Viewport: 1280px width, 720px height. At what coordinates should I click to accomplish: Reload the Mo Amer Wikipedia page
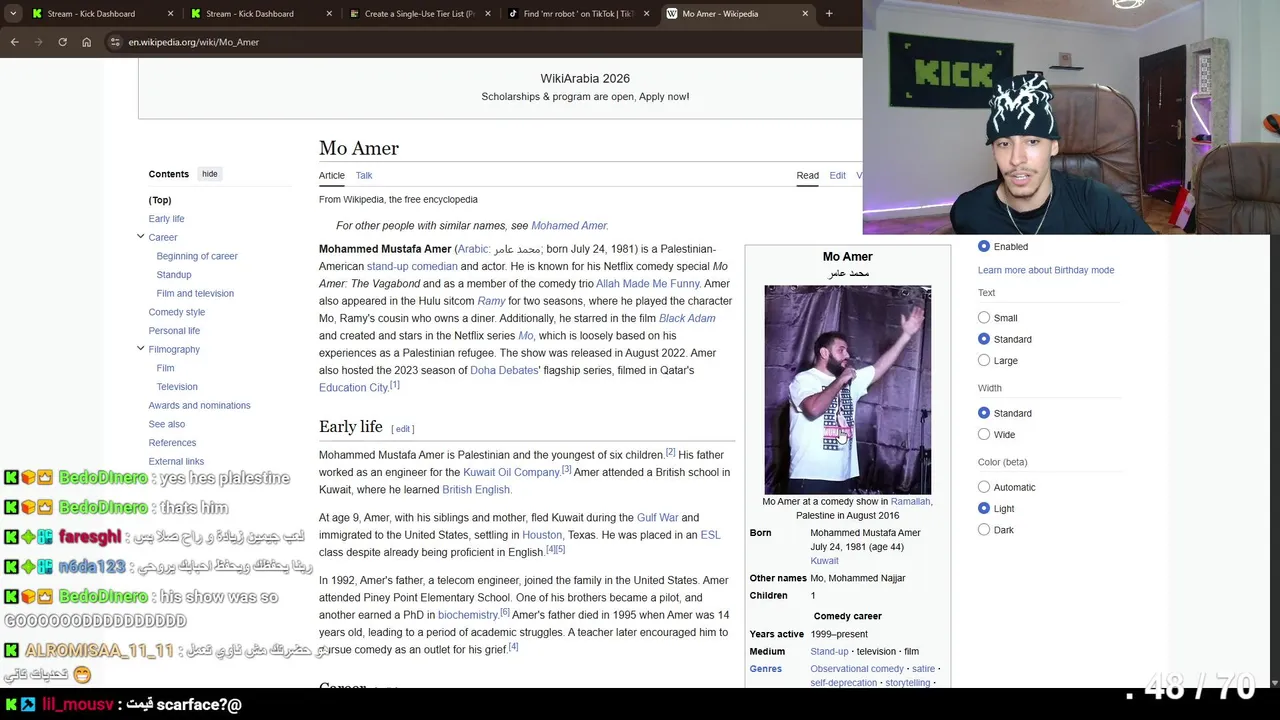62,42
